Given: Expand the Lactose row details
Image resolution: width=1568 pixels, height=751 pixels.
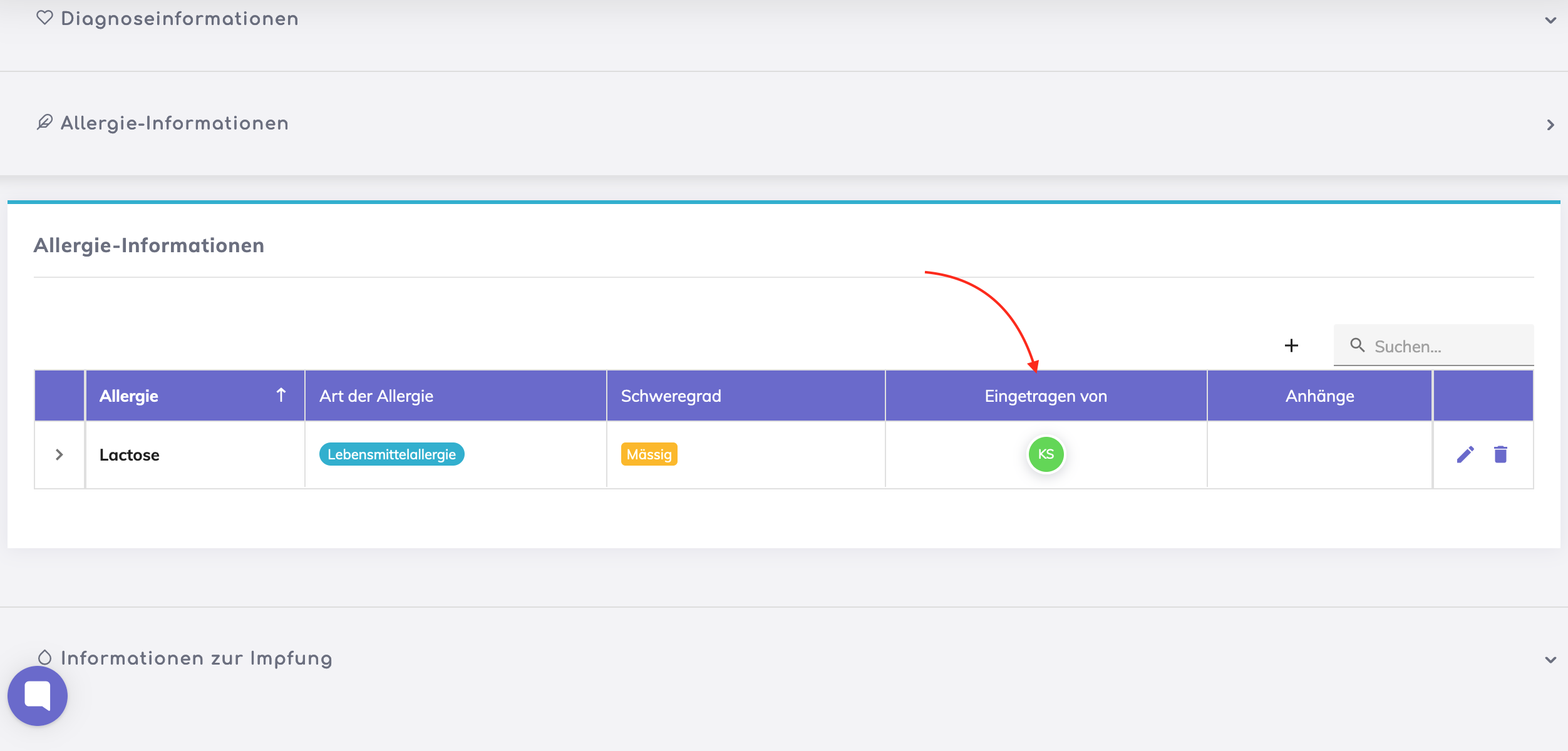Looking at the screenshot, I should coord(59,454).
